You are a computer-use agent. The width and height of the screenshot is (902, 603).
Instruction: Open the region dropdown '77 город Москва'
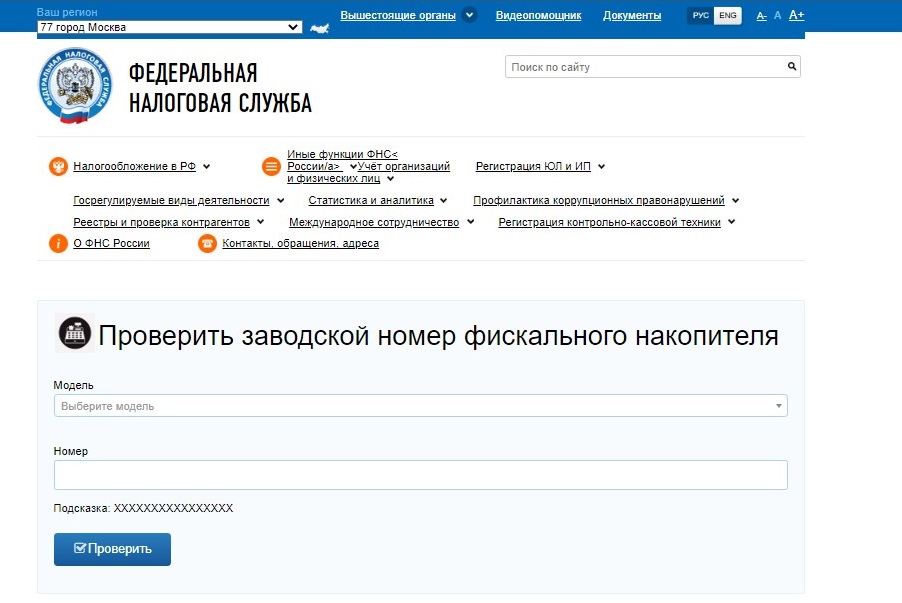point(170,27)
